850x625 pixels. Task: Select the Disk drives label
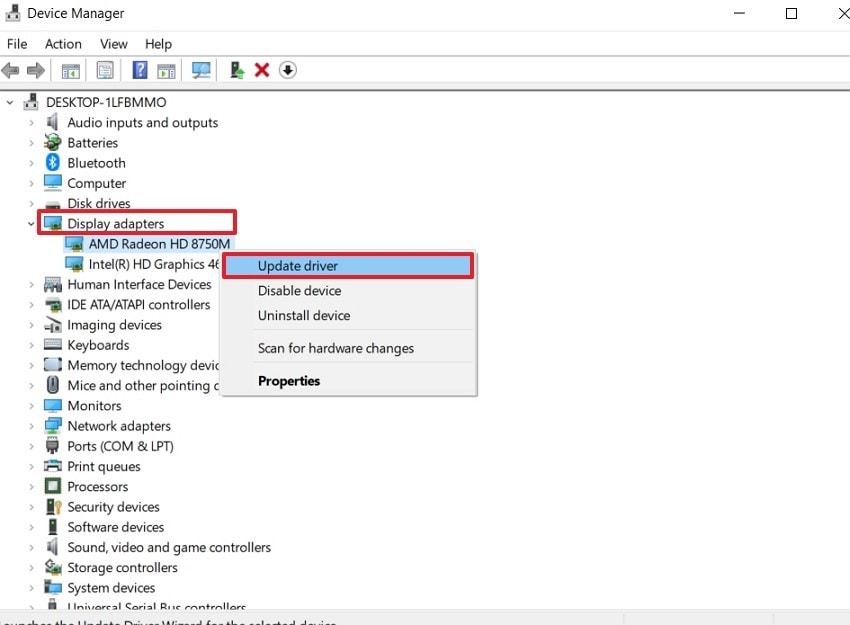99,203
